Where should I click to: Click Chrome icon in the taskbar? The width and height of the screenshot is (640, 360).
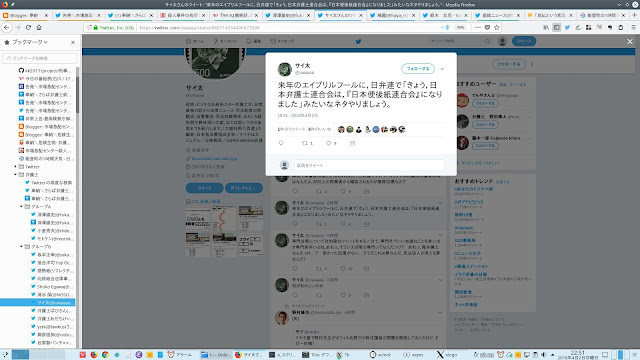105,355
